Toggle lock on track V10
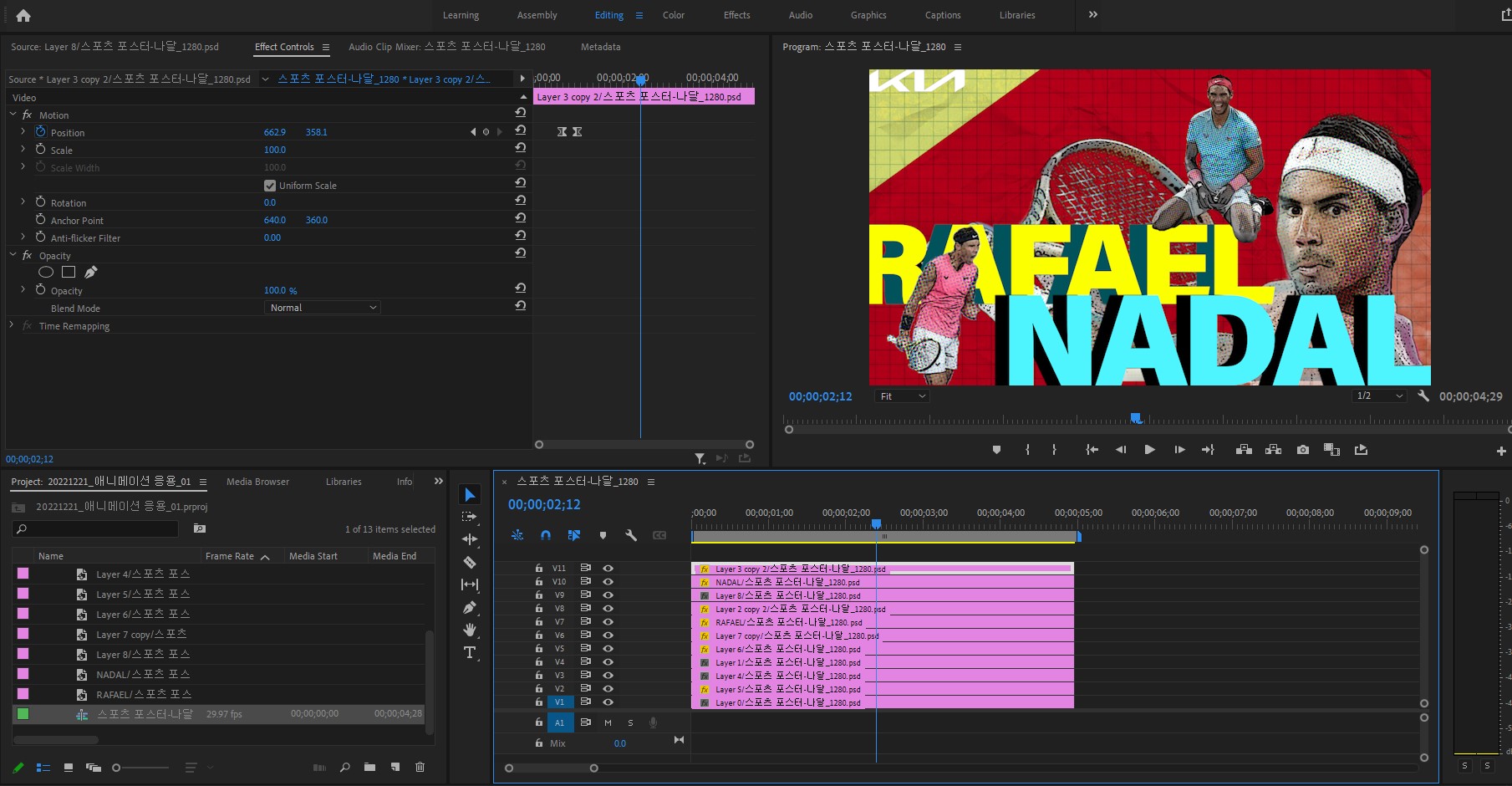Screen dimensions: 1512x786 (539, 581)
